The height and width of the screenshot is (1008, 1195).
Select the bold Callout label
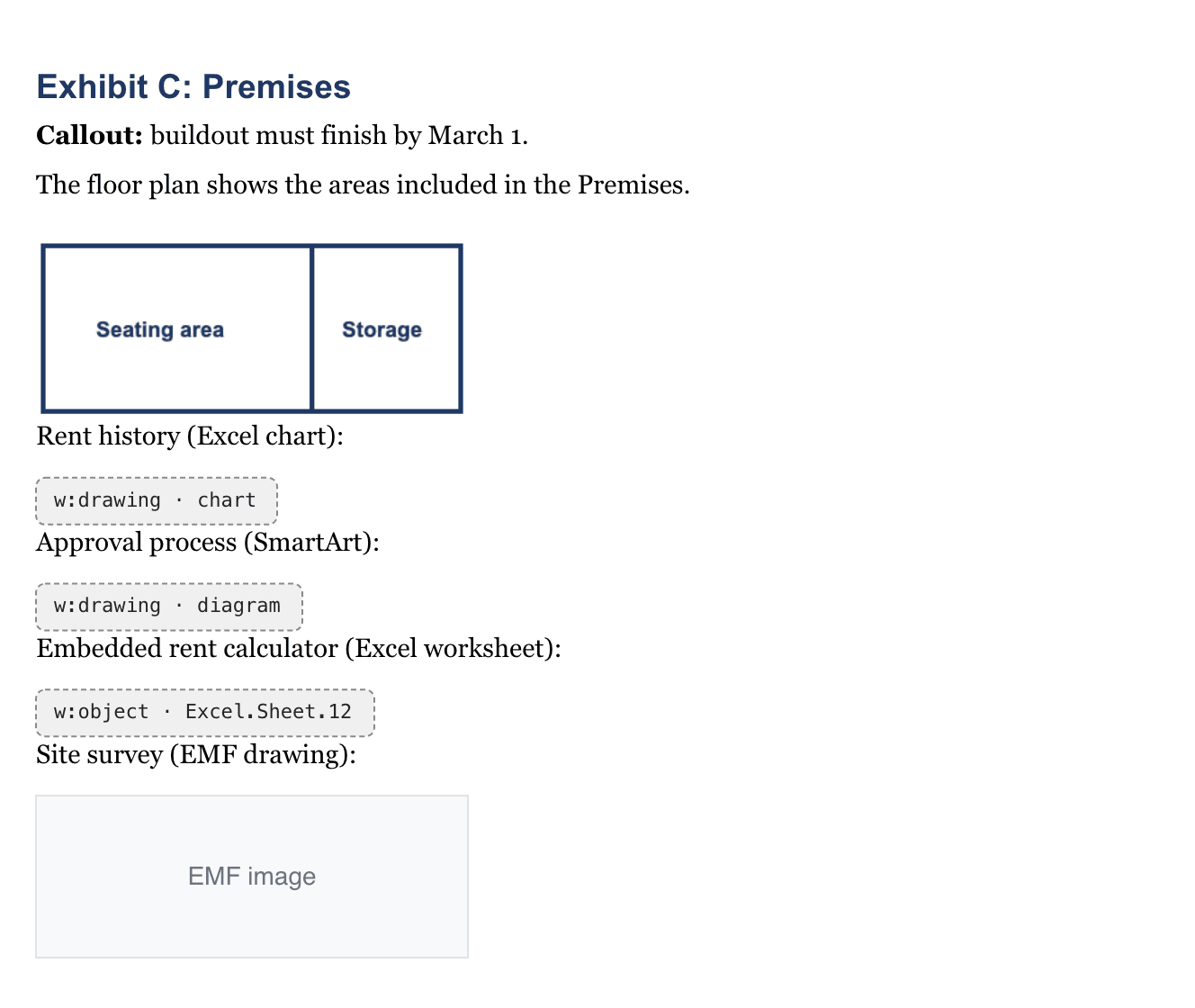coord(90,136)
